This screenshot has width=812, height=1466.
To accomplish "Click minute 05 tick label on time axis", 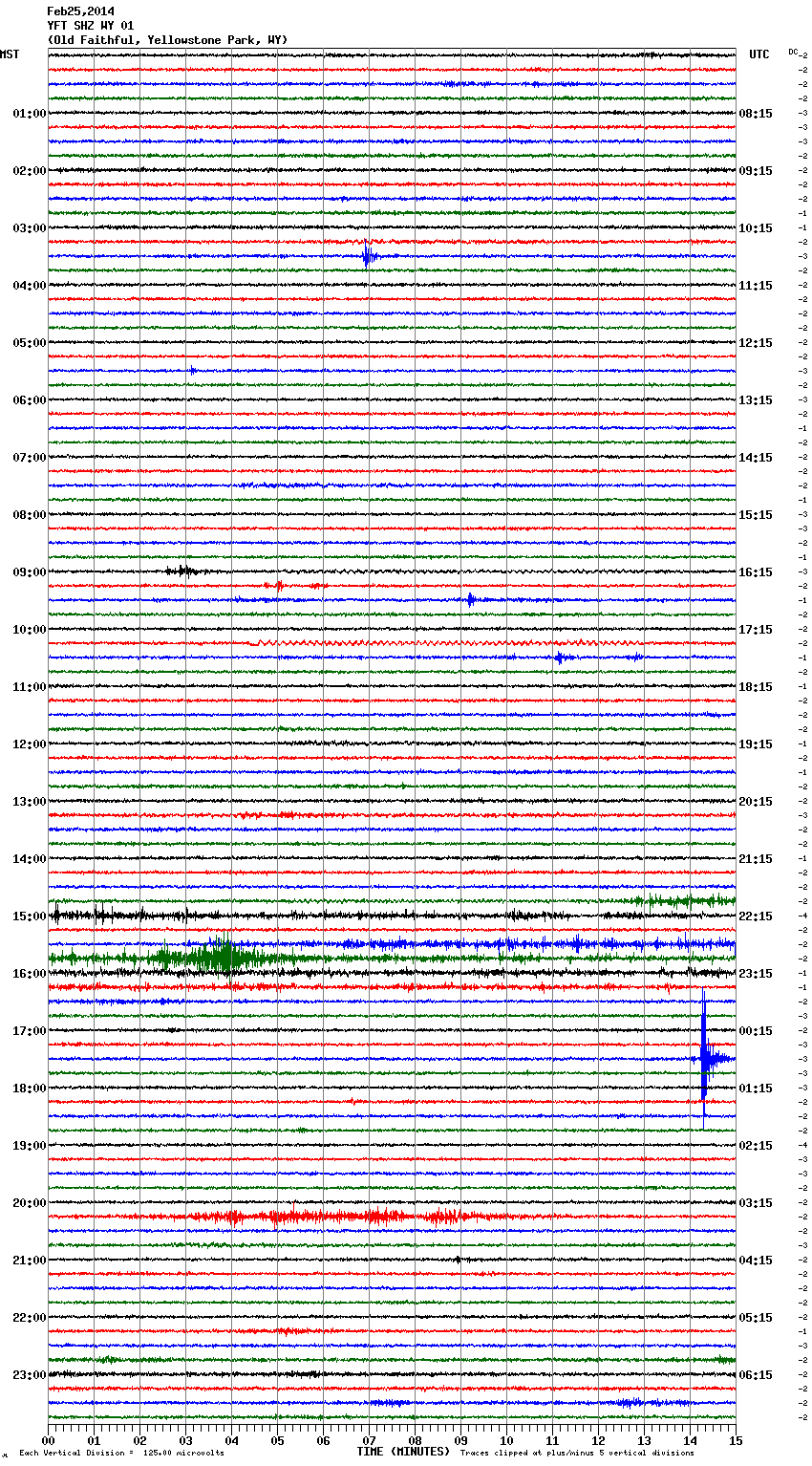I will [277, 1440].
